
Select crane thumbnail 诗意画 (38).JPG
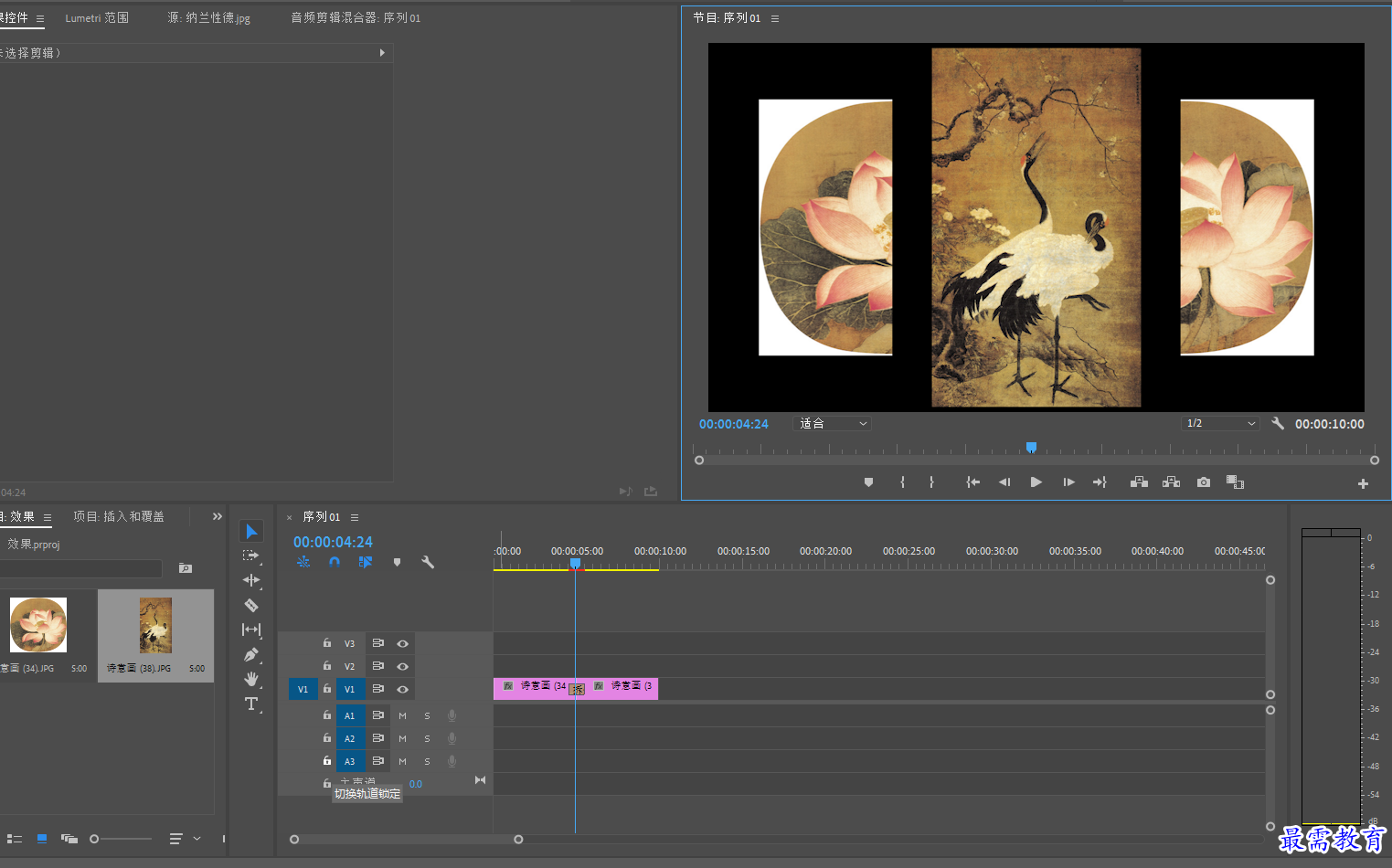click(155, 625)
